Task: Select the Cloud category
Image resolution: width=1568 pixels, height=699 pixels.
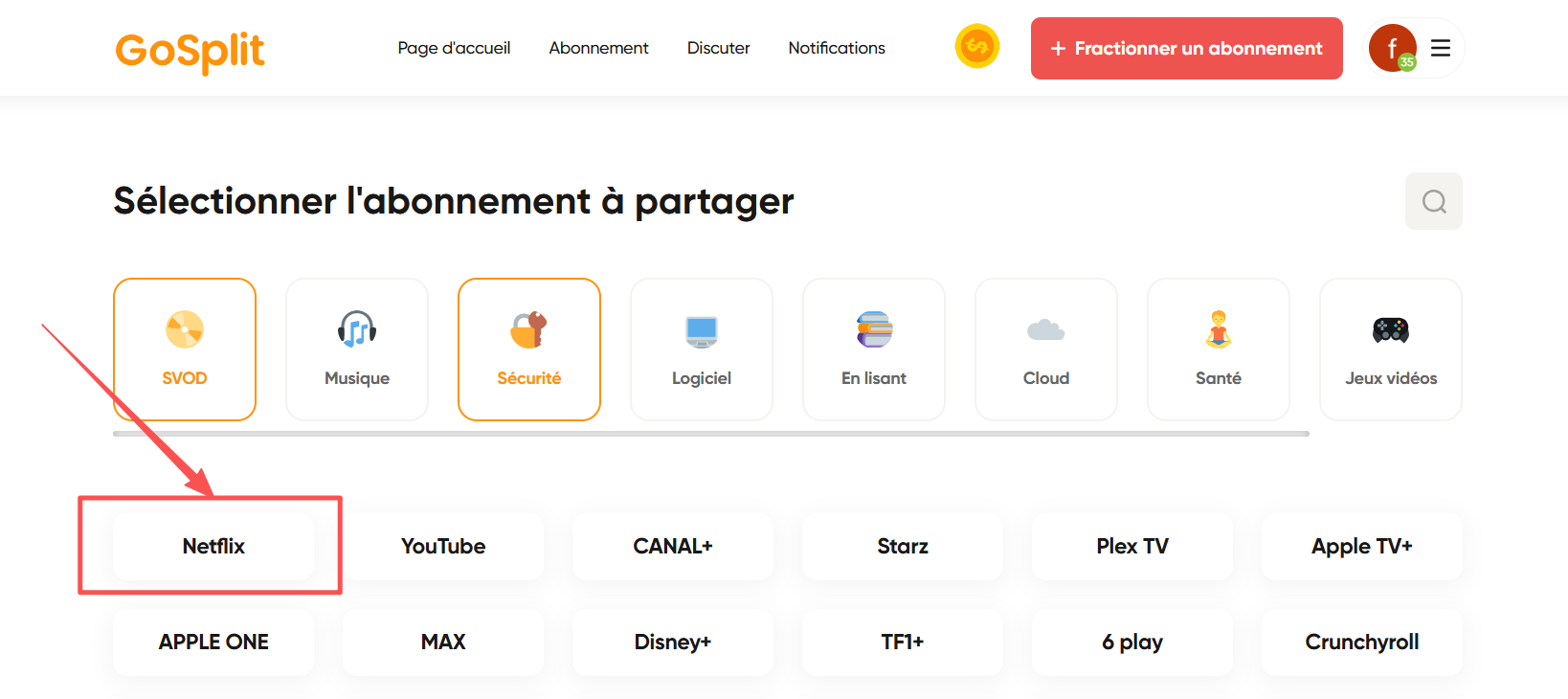Action: click(x=1046, y=349)
